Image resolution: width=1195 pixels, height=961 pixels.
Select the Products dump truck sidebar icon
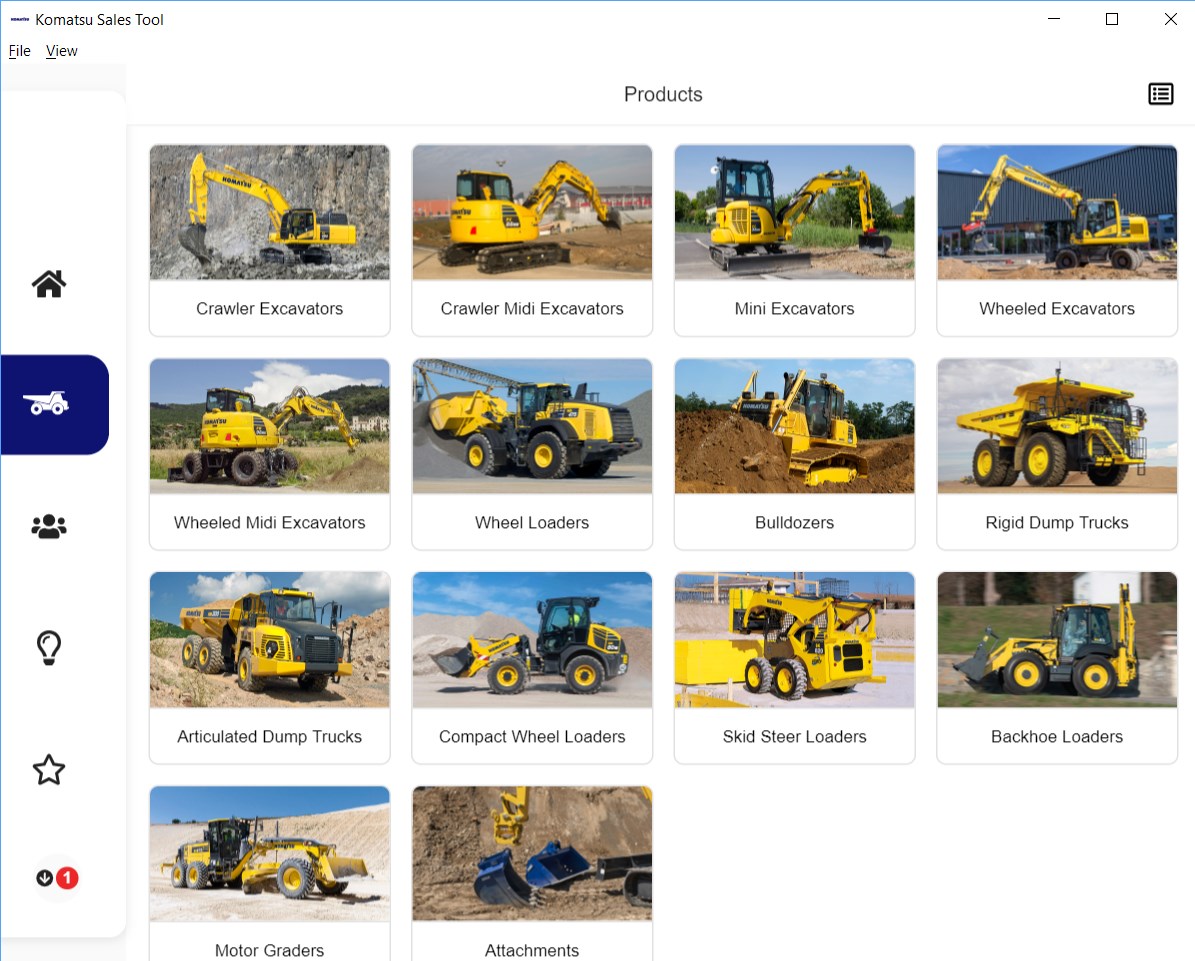tap(46, 403)
